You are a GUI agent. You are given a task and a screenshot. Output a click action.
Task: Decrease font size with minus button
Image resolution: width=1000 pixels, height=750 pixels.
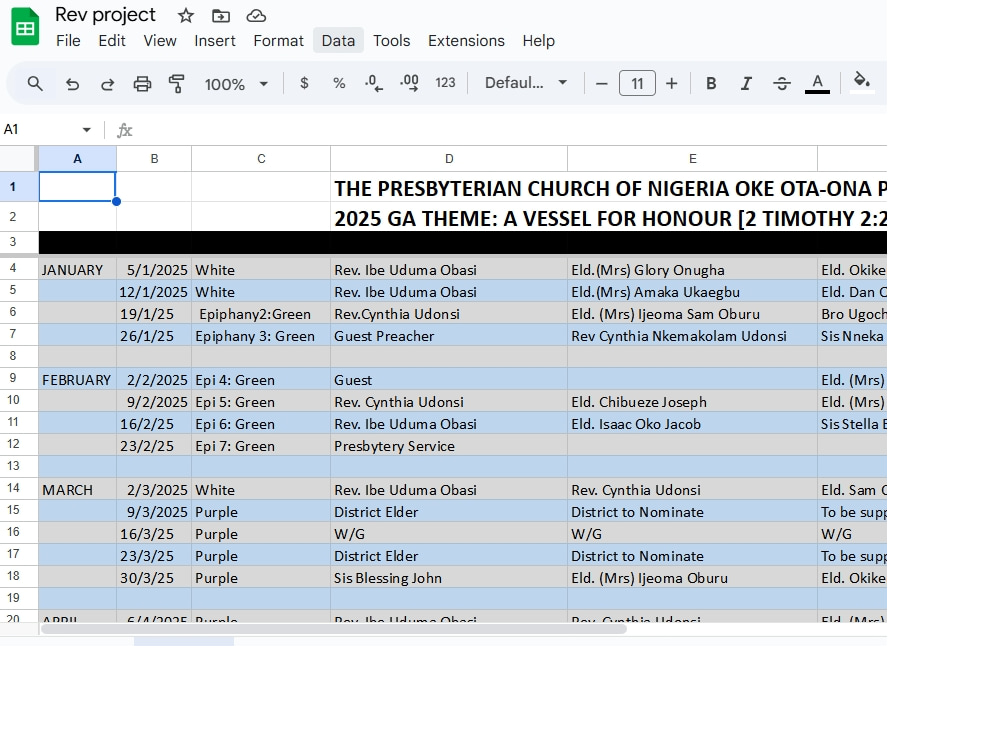[x=601, y=84]
